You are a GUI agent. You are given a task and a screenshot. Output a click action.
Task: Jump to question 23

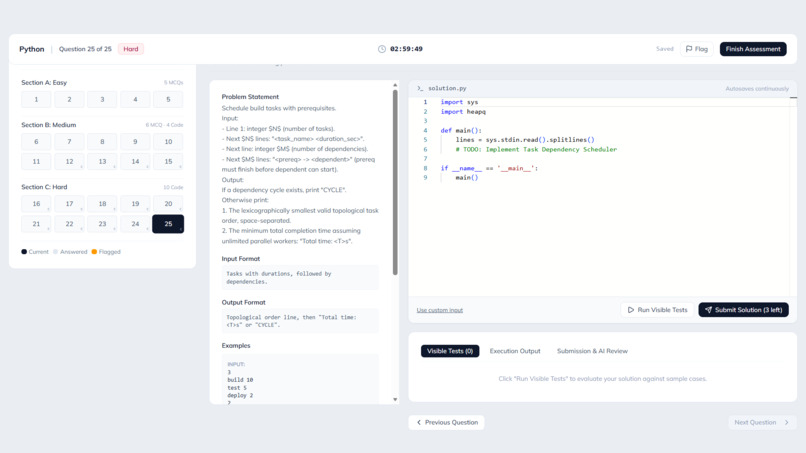click(x=102, y=224)
